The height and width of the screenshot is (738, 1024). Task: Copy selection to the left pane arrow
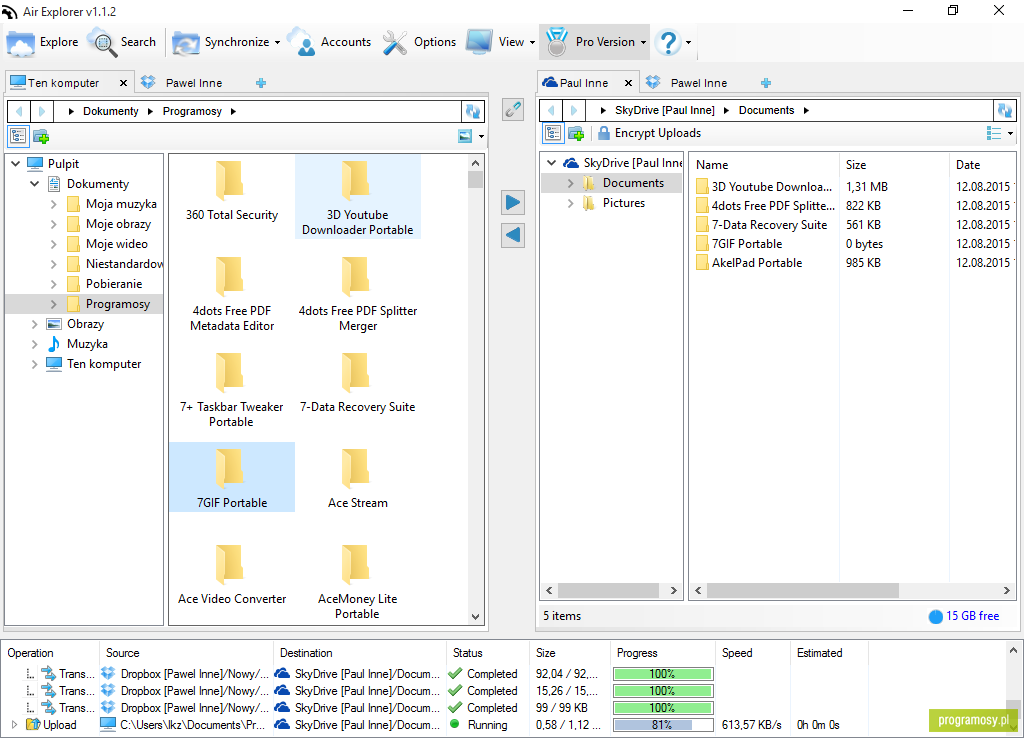pyautogui.click(x=513, y=235)
